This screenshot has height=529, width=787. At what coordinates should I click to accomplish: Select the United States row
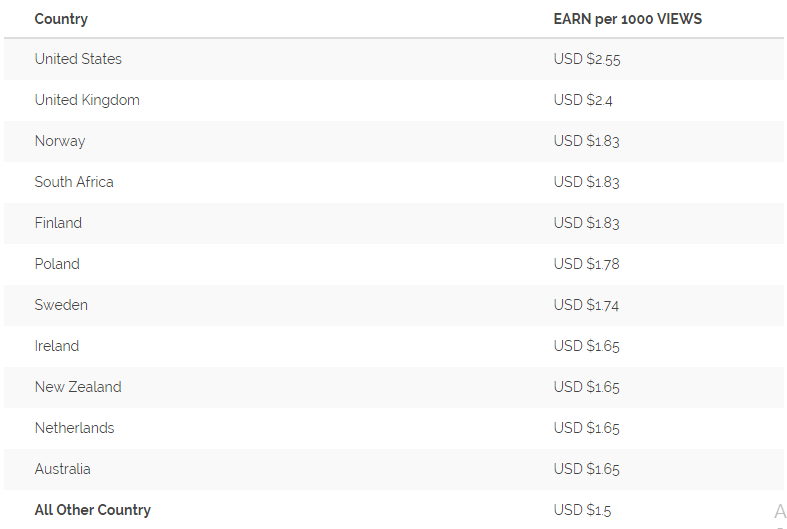point(394,59)
